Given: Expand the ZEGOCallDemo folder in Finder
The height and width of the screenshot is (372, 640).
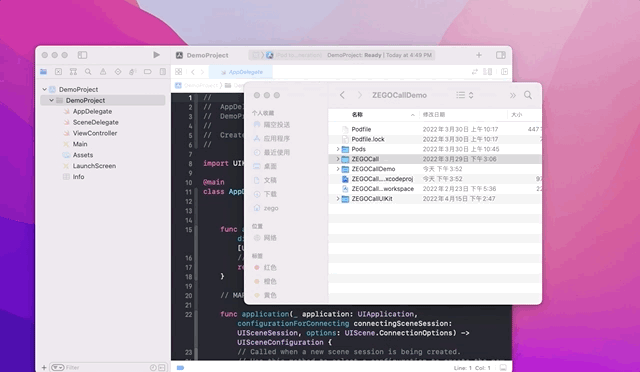Looking at the screenshot, I should tap(338, 169).
